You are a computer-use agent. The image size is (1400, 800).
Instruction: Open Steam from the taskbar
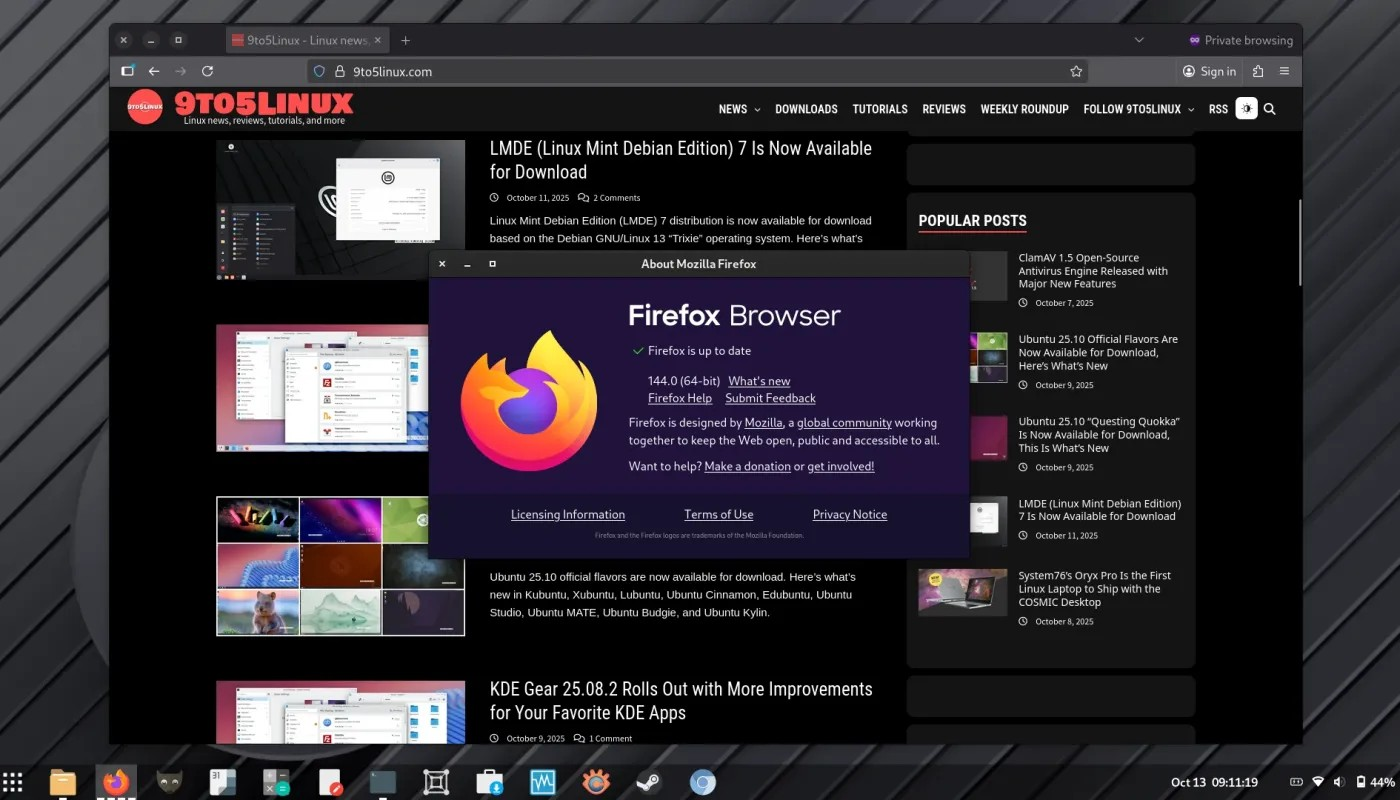(650, 782)
